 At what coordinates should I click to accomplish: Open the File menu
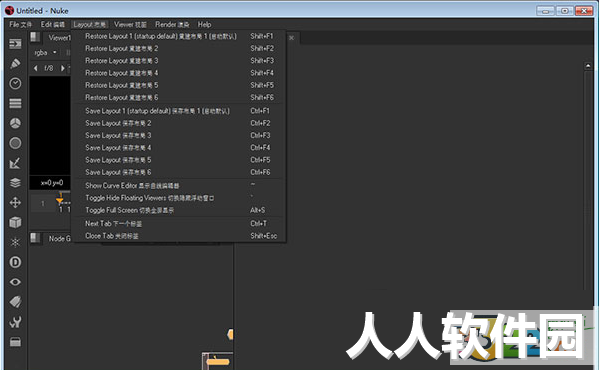point(20,24)
